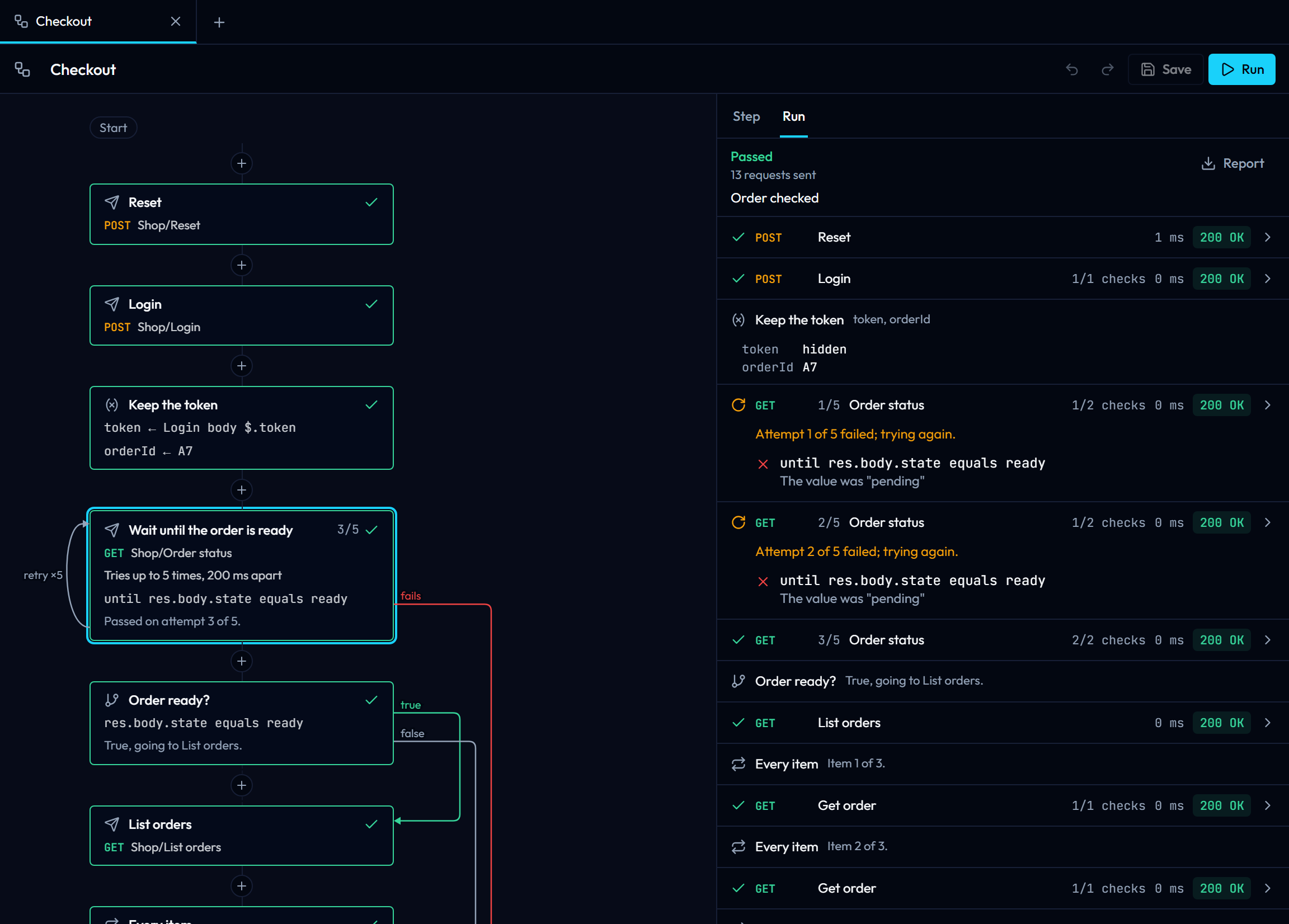Download the run Report
This screenshot has width=1289, height=924.
[1232, 164]
